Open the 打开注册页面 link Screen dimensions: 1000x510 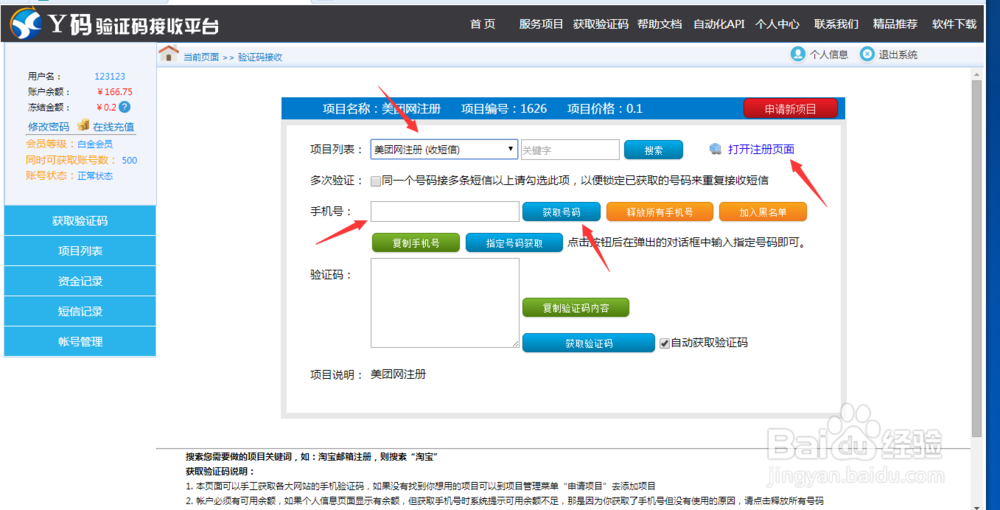click(761, 149)
